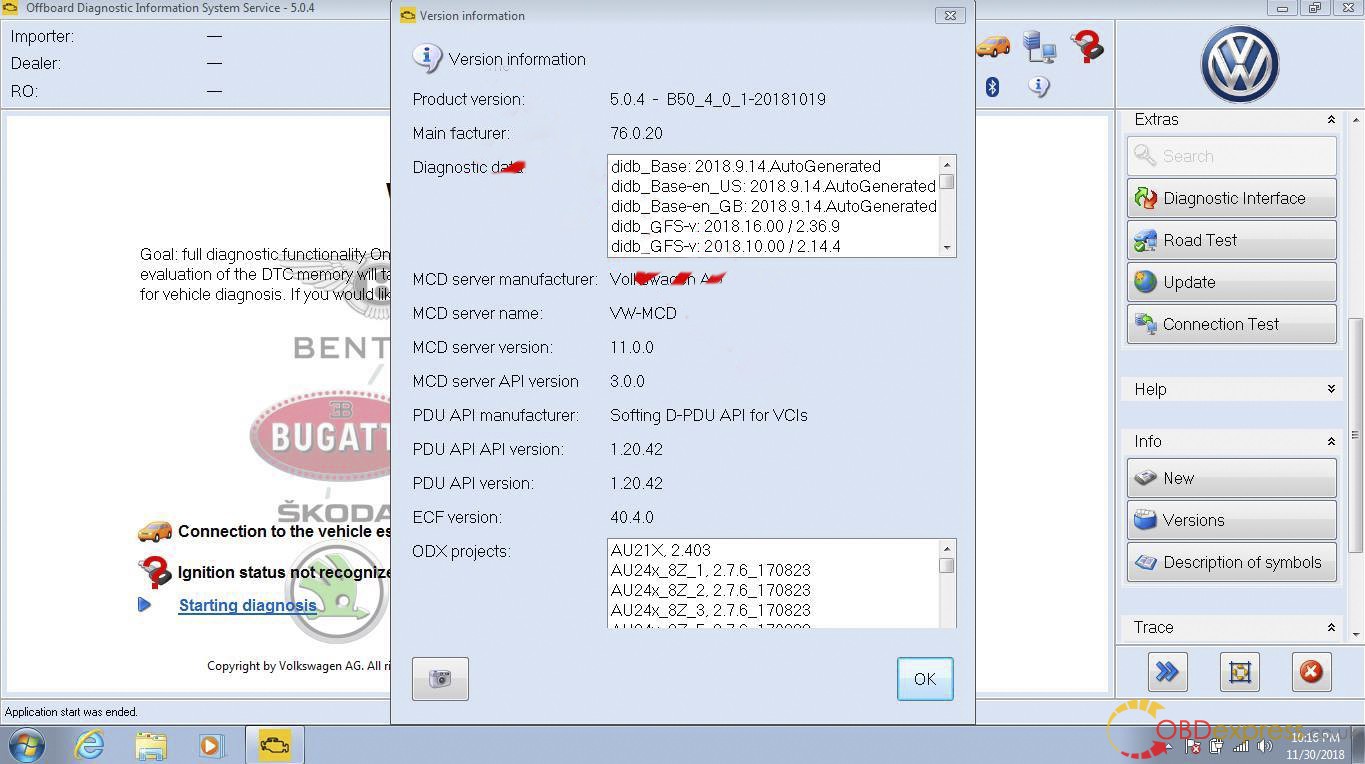Open Description of symbols

tap(1231, 562)
